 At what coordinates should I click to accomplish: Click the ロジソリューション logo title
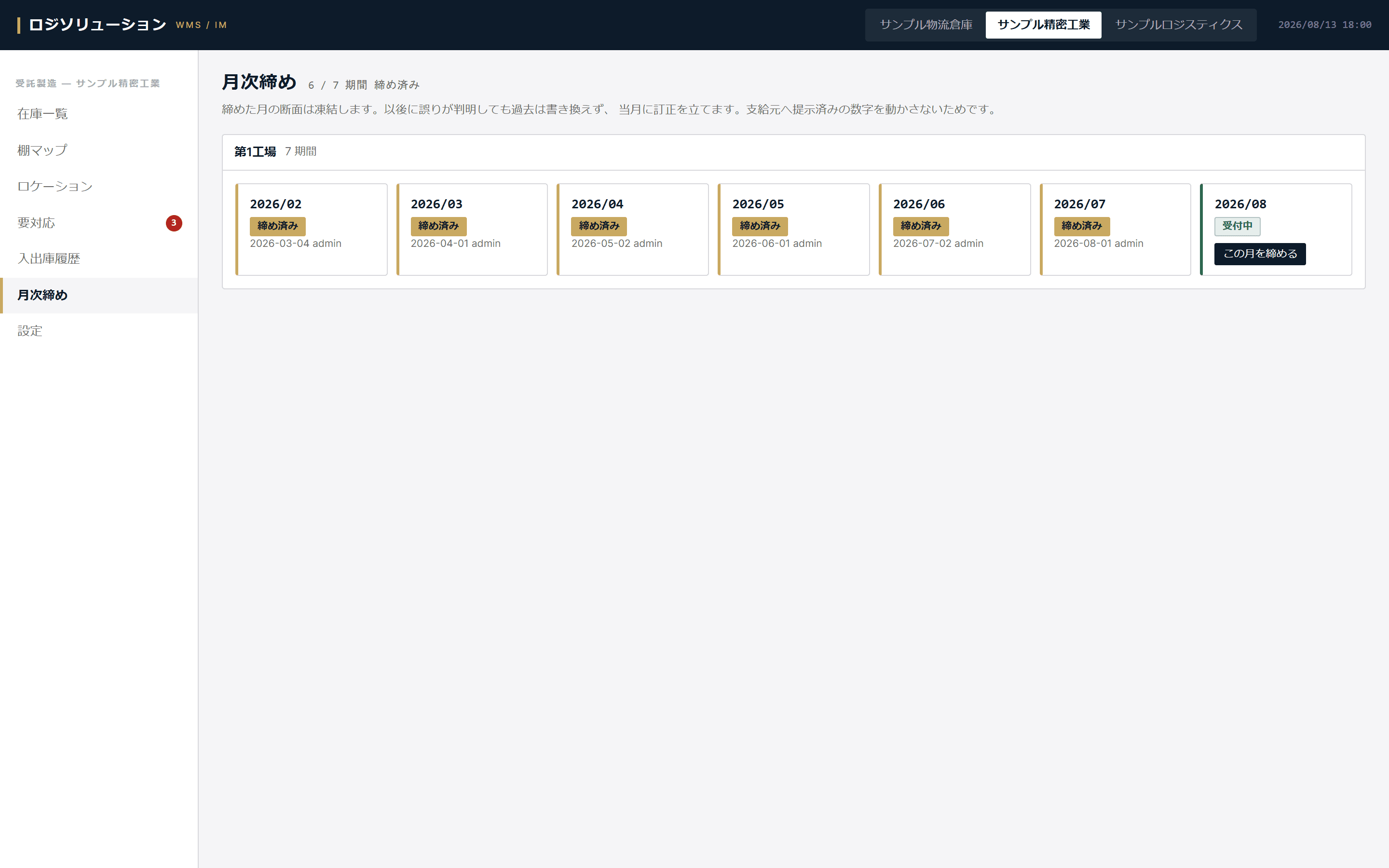[x=97, y=25]
